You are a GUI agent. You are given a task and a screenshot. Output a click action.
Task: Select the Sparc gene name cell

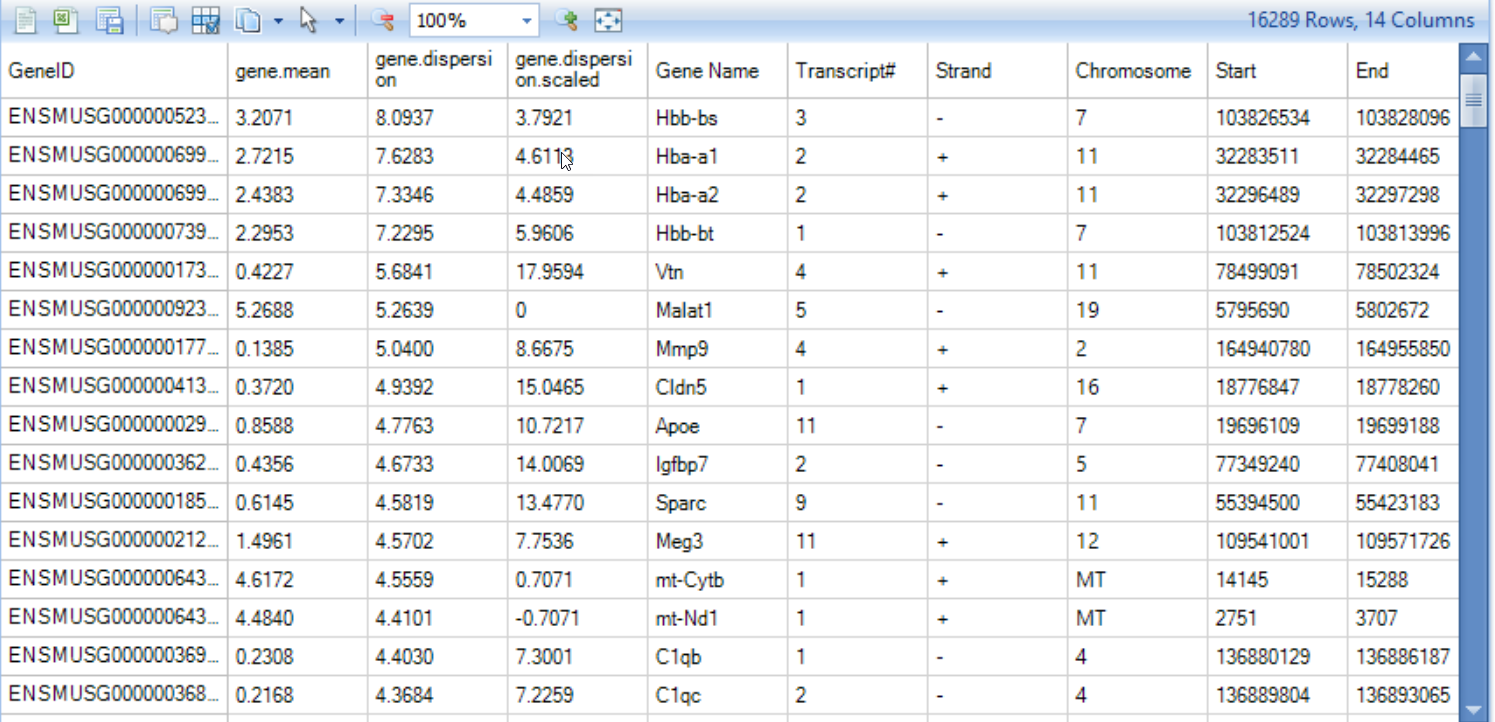[717, 503]
